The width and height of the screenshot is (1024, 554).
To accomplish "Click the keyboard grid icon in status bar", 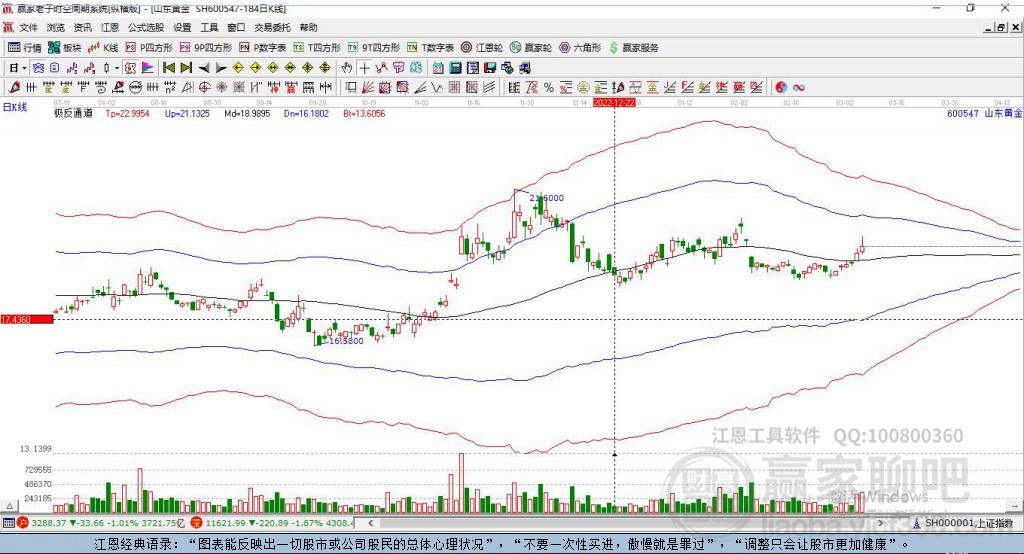I will 8,523.
